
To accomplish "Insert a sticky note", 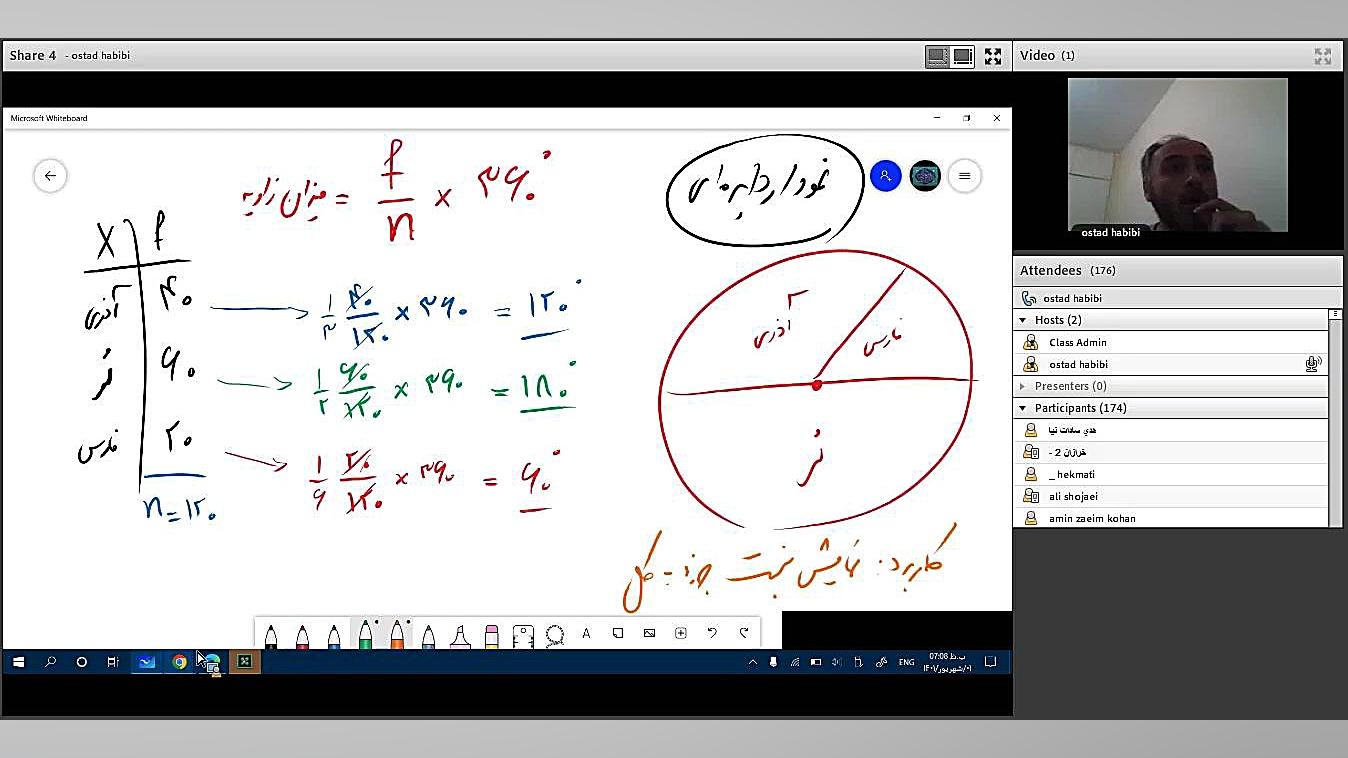I will click(x=618, y=633).
